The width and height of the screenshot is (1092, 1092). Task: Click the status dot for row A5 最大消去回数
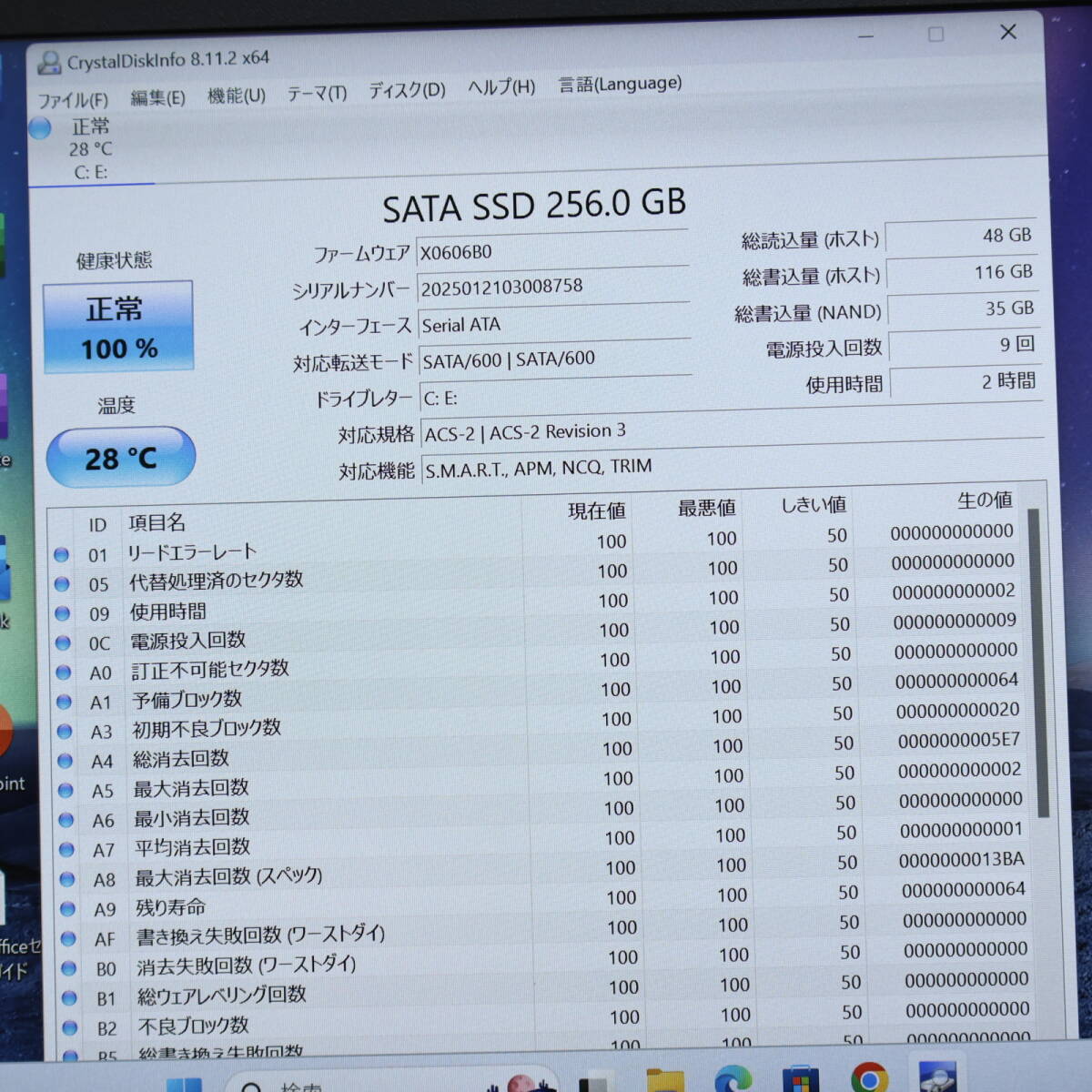pyautogui.click(x=66, y=790)
